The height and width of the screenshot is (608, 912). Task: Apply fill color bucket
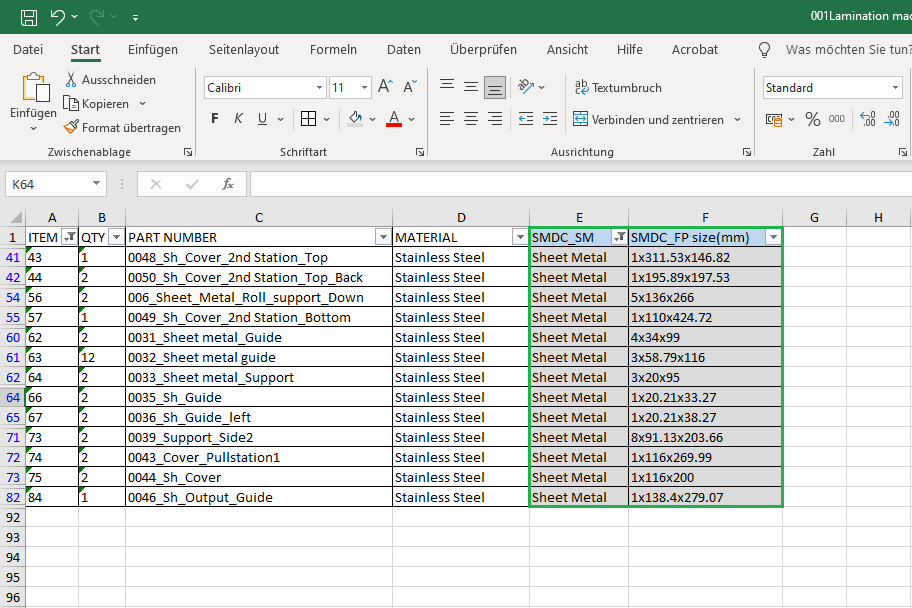(x=355, y=119)
